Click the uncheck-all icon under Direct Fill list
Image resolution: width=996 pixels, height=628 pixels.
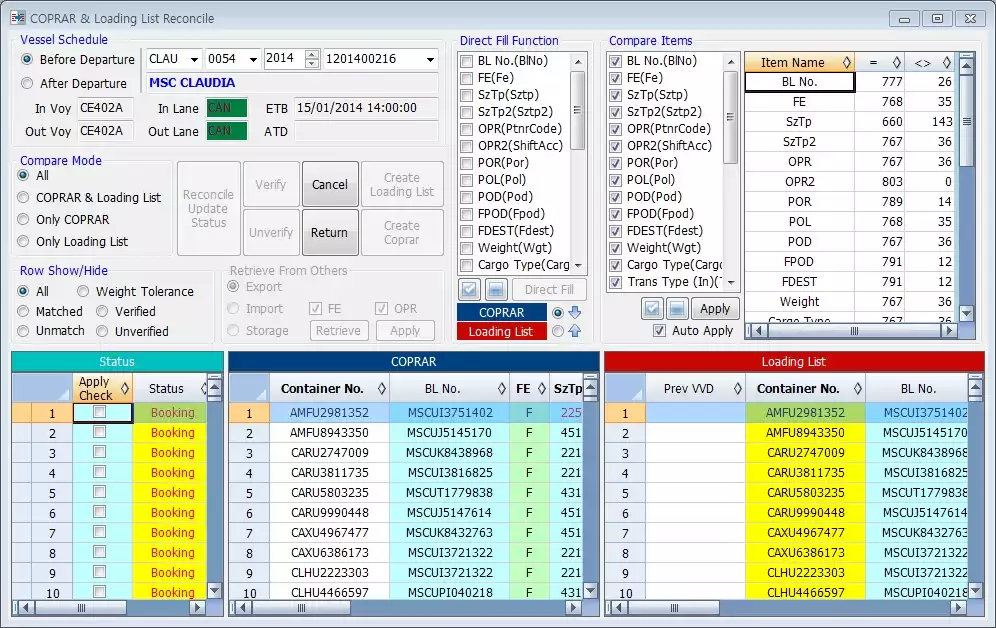click(496, 290)
